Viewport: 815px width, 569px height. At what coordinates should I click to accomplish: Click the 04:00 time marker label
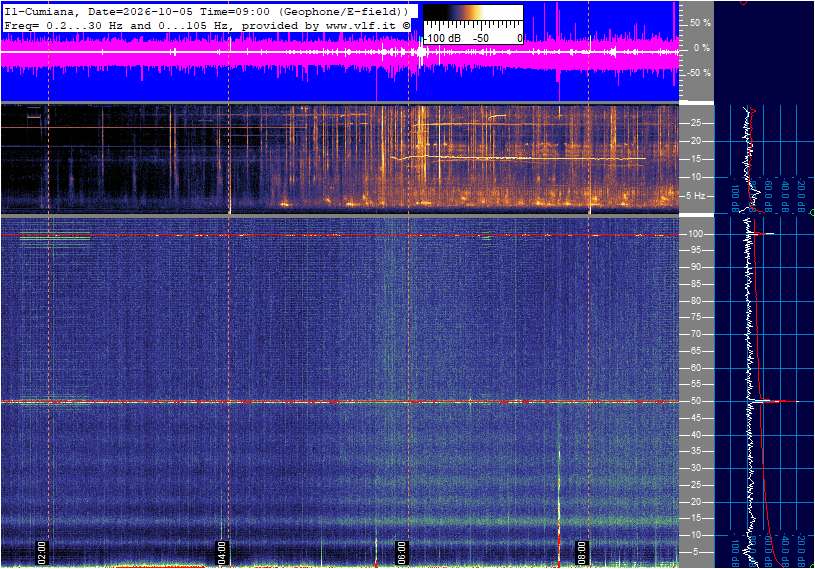coord(222,552)
